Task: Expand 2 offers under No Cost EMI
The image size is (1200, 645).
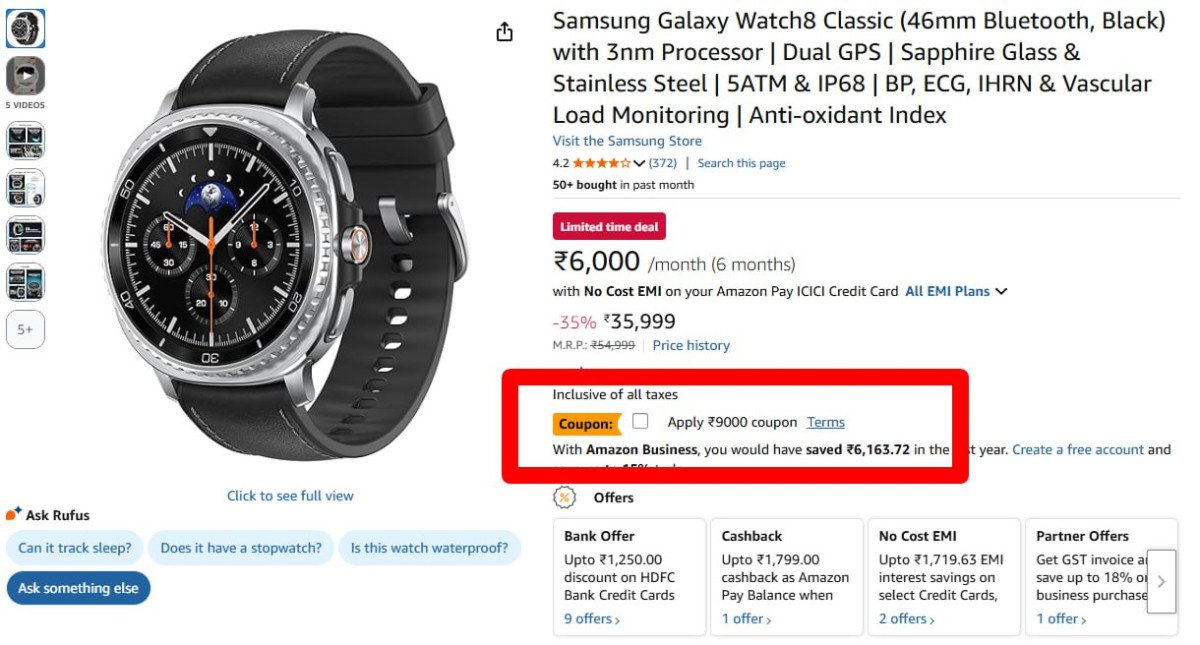Action: 906,619
